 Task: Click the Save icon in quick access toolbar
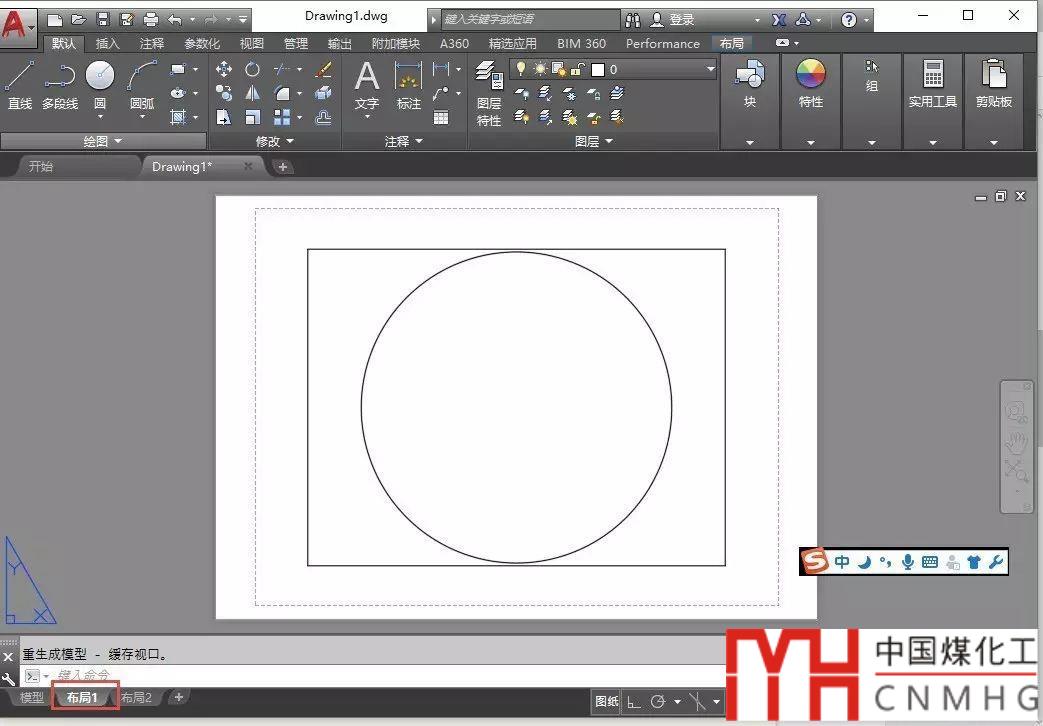click(x=102, y=19)
